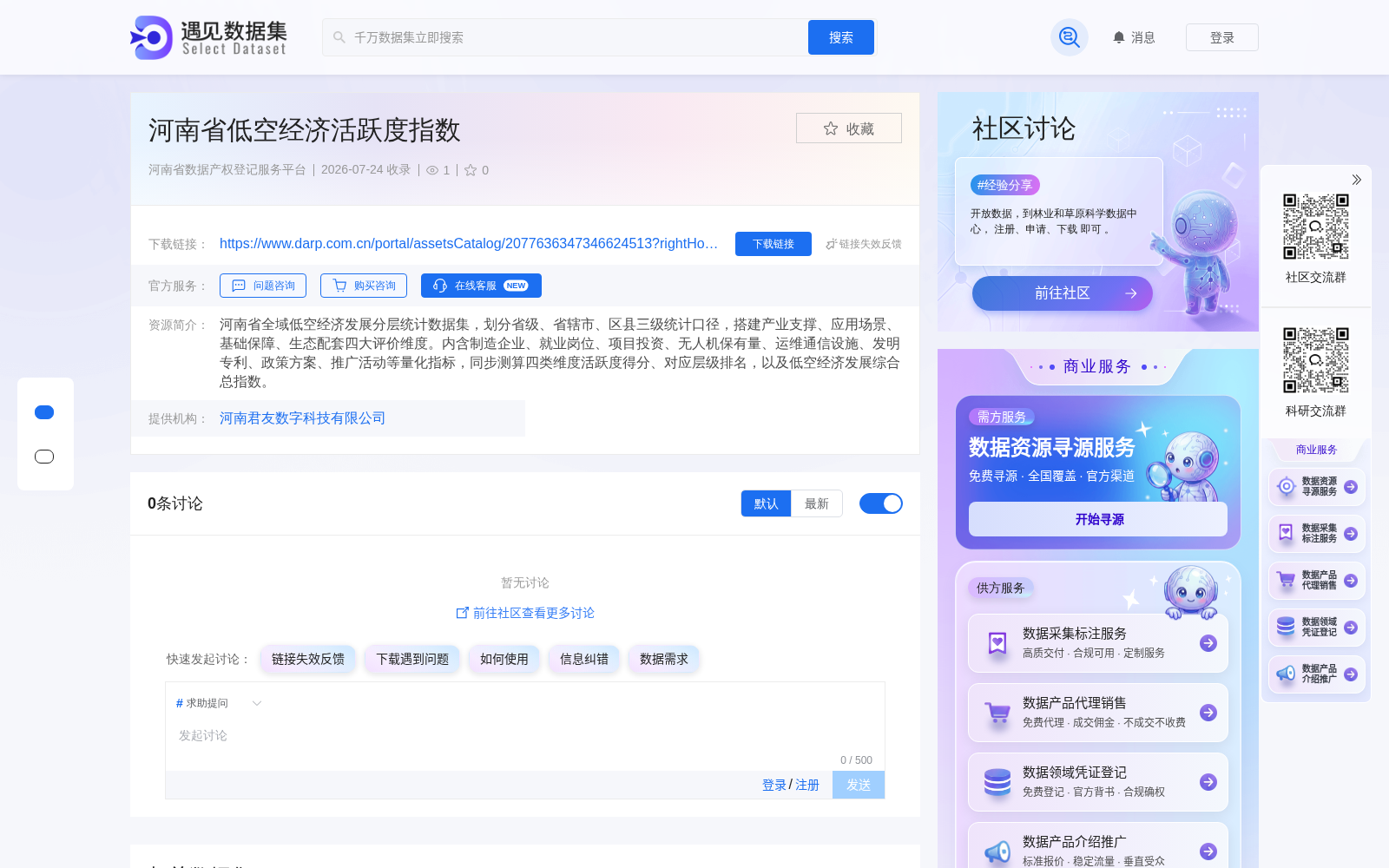The height and width of the screenshot is (868, 1389).
Task: Click the database icon on 数据领域凭证登记 card
Action: click(x=997, y=782)
